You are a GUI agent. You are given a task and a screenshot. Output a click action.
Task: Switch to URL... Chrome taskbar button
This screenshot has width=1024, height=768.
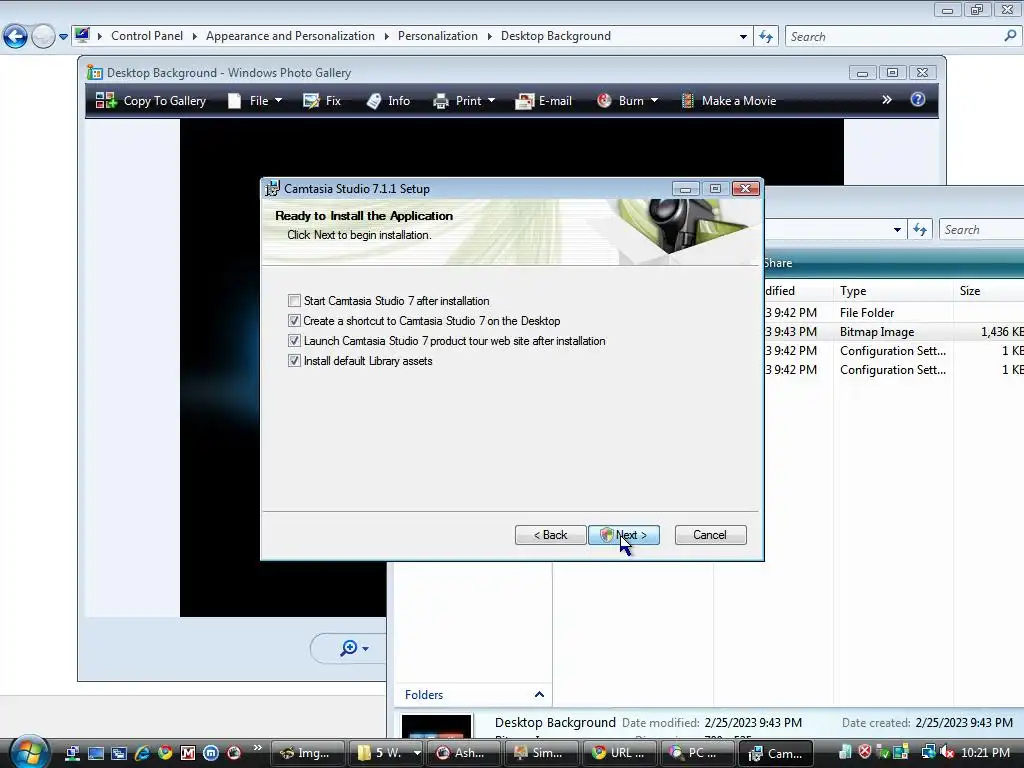coord(621,753)
